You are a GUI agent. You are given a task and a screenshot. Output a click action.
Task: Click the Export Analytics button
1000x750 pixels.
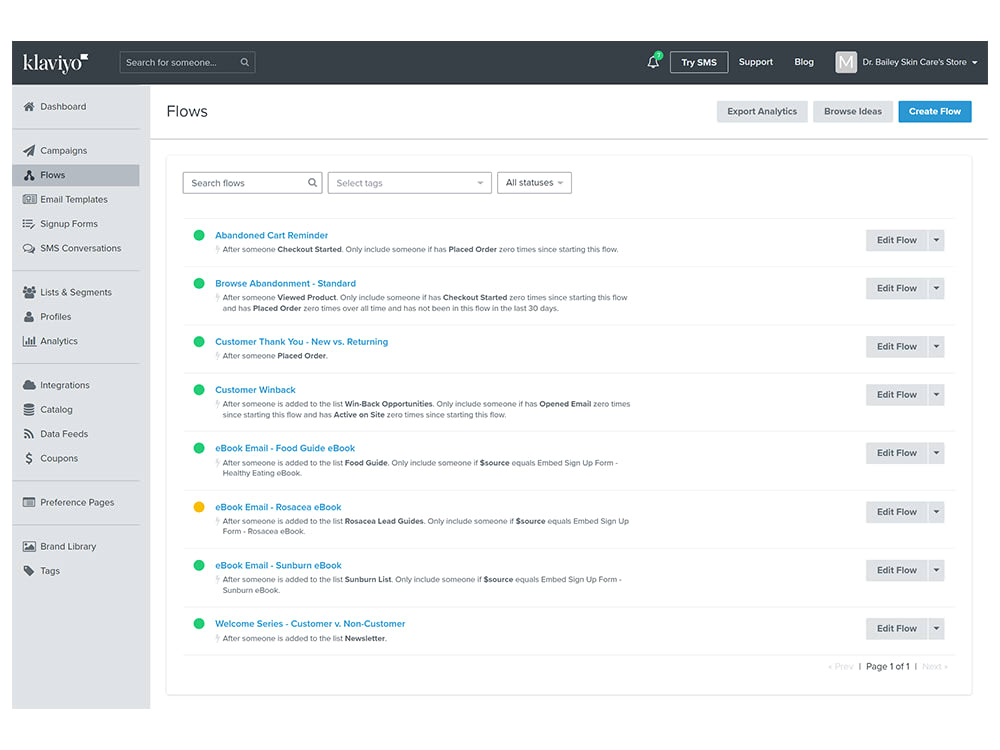pos(762,111)
